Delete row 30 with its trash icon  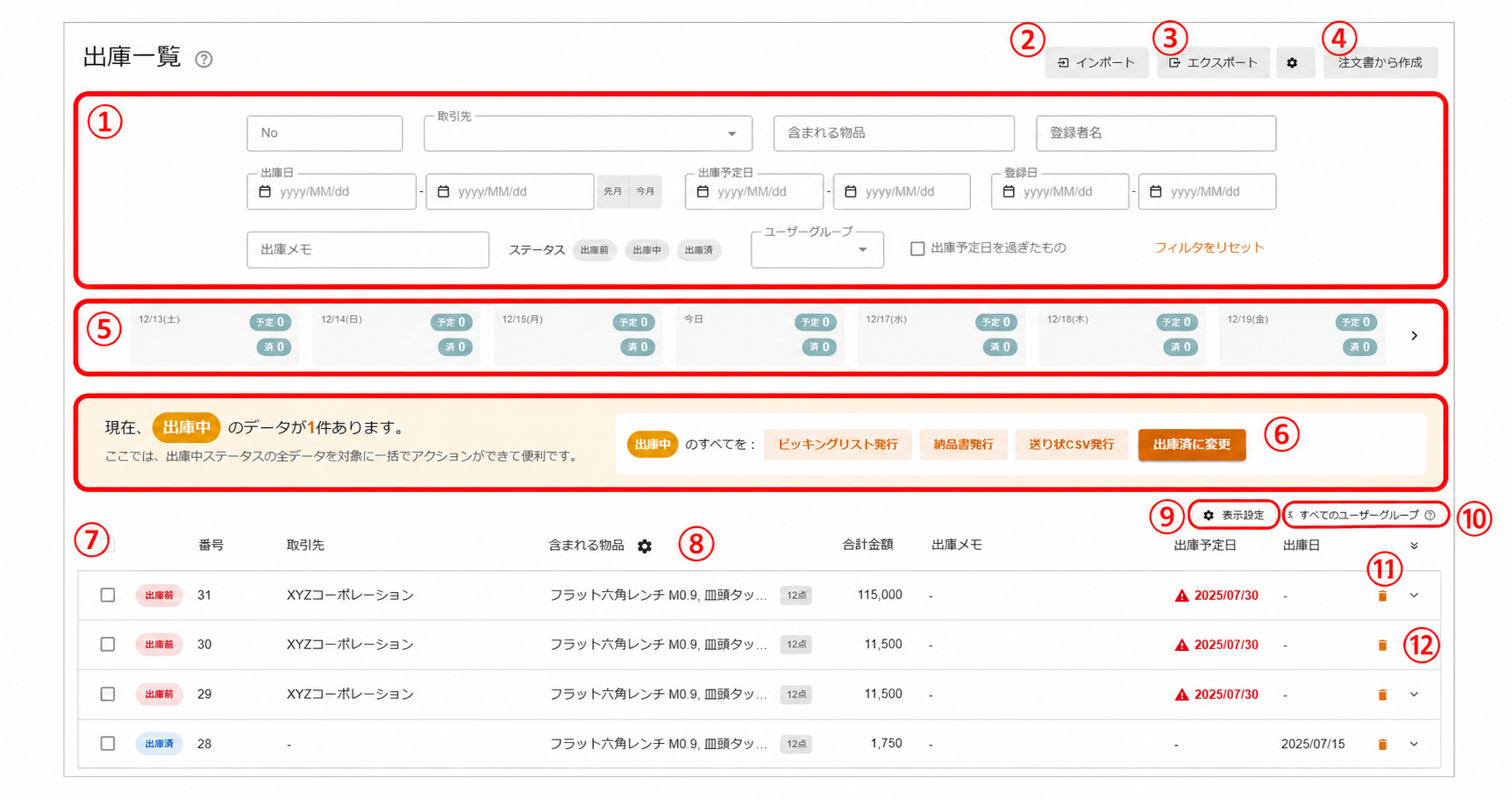click(x=1382, y=645)
